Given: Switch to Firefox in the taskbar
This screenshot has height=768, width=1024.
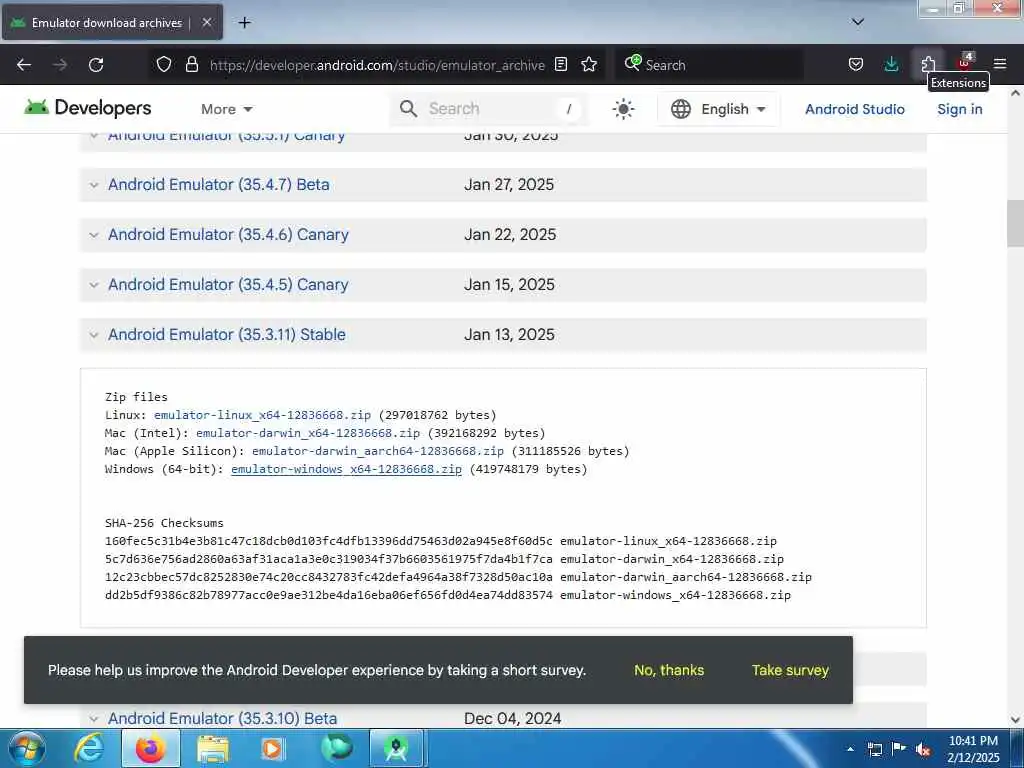Looking at the screenshot, I should coord(151,748).
